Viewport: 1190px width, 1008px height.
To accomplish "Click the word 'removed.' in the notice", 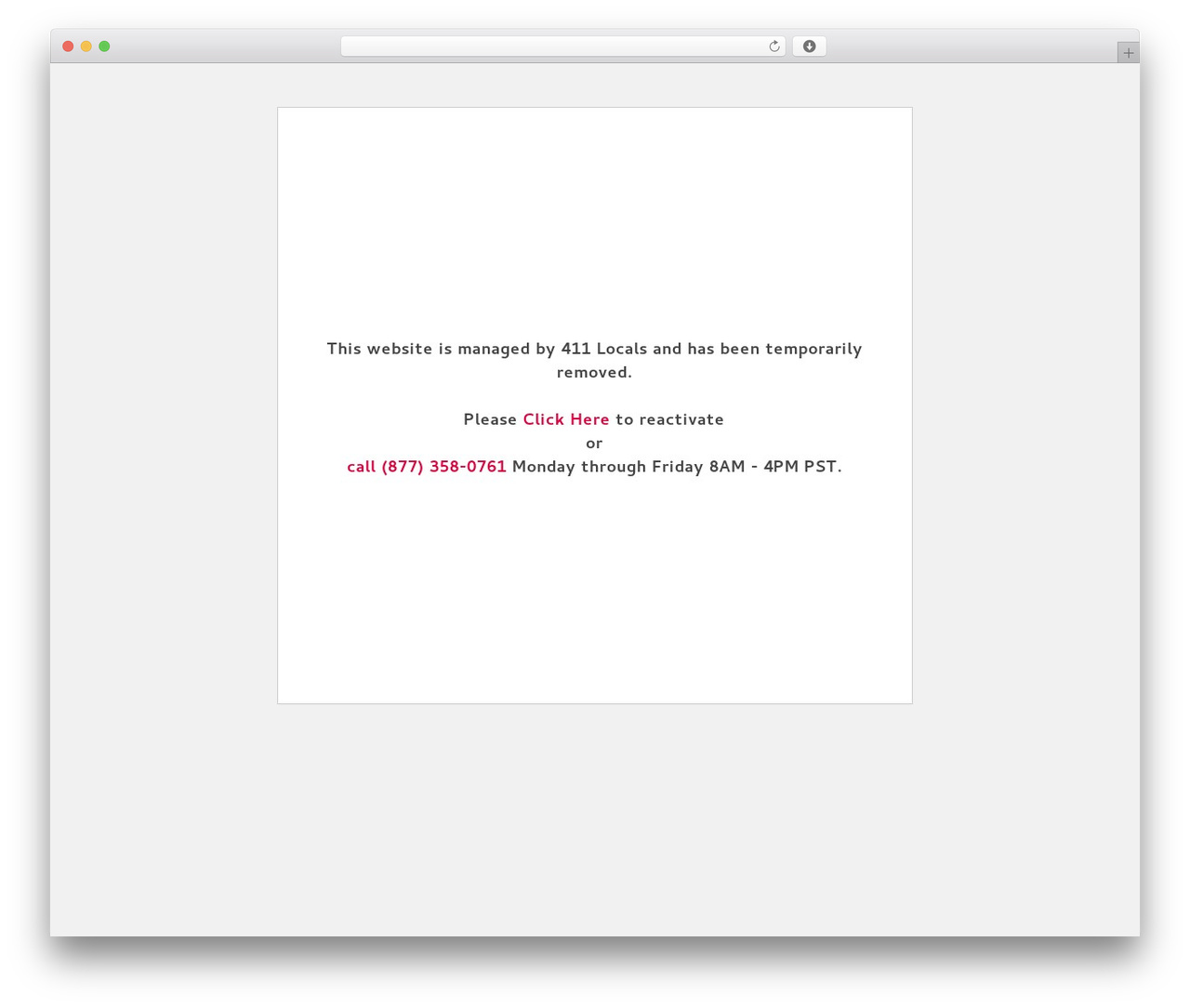I will point(594,372).
